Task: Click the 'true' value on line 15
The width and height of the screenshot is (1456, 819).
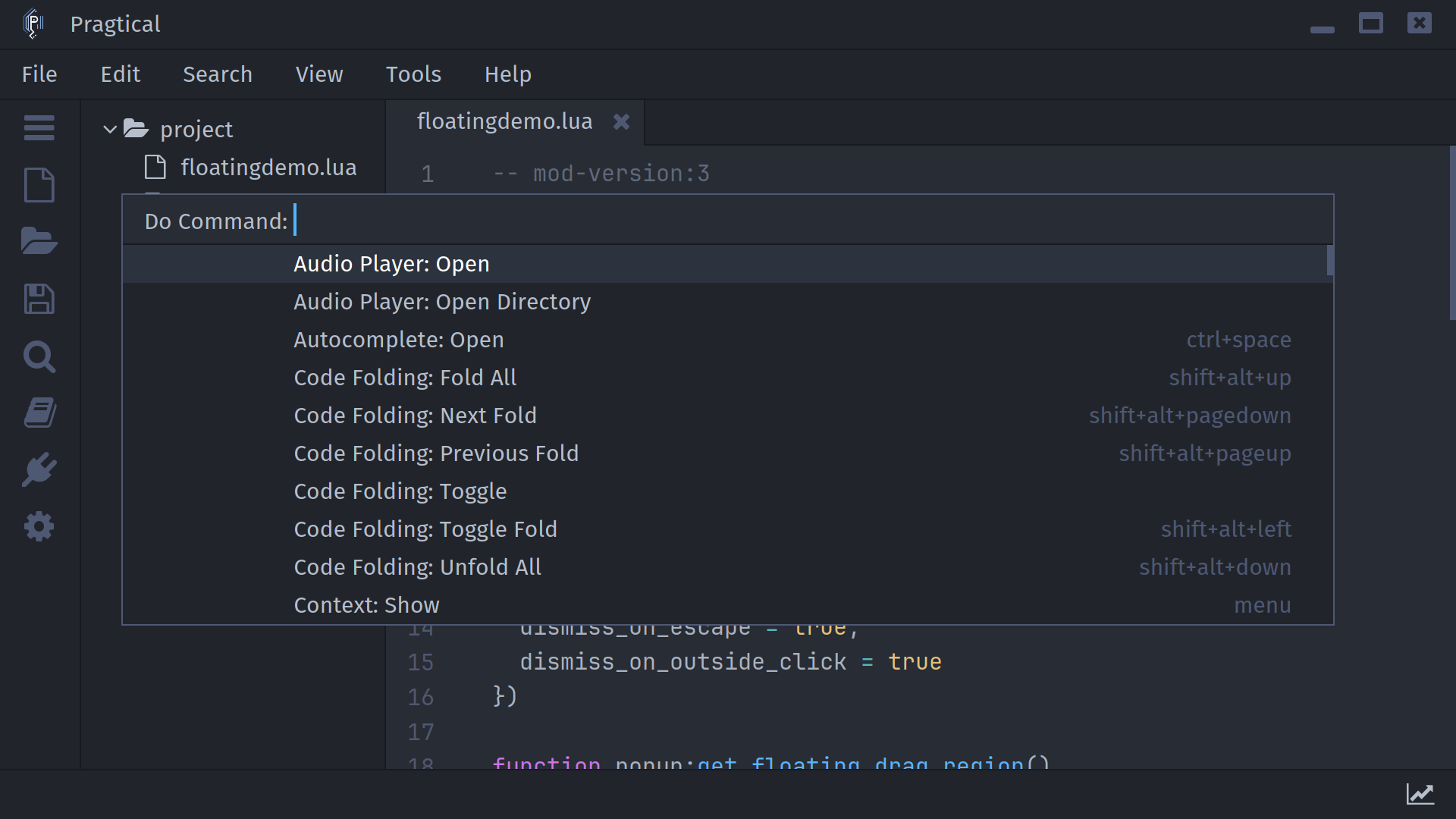Action: point(915,662)
